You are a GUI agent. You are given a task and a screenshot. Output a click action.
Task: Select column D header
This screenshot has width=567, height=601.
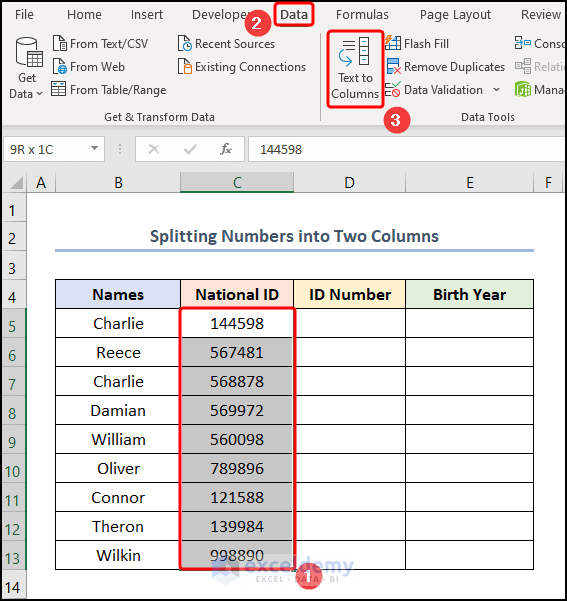click(349, 182)
